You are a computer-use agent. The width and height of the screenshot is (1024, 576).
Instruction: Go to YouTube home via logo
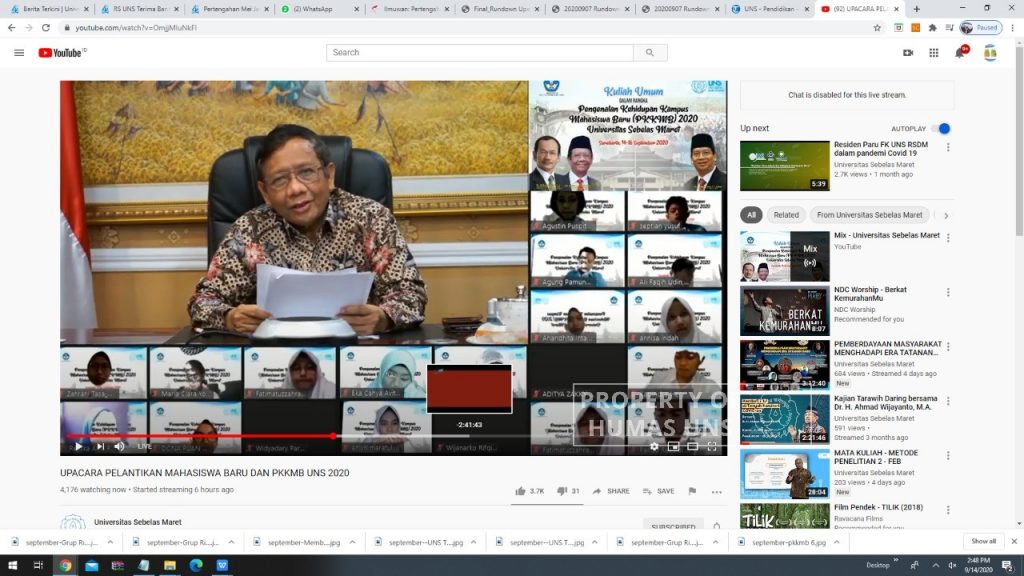tap(62, 53)
